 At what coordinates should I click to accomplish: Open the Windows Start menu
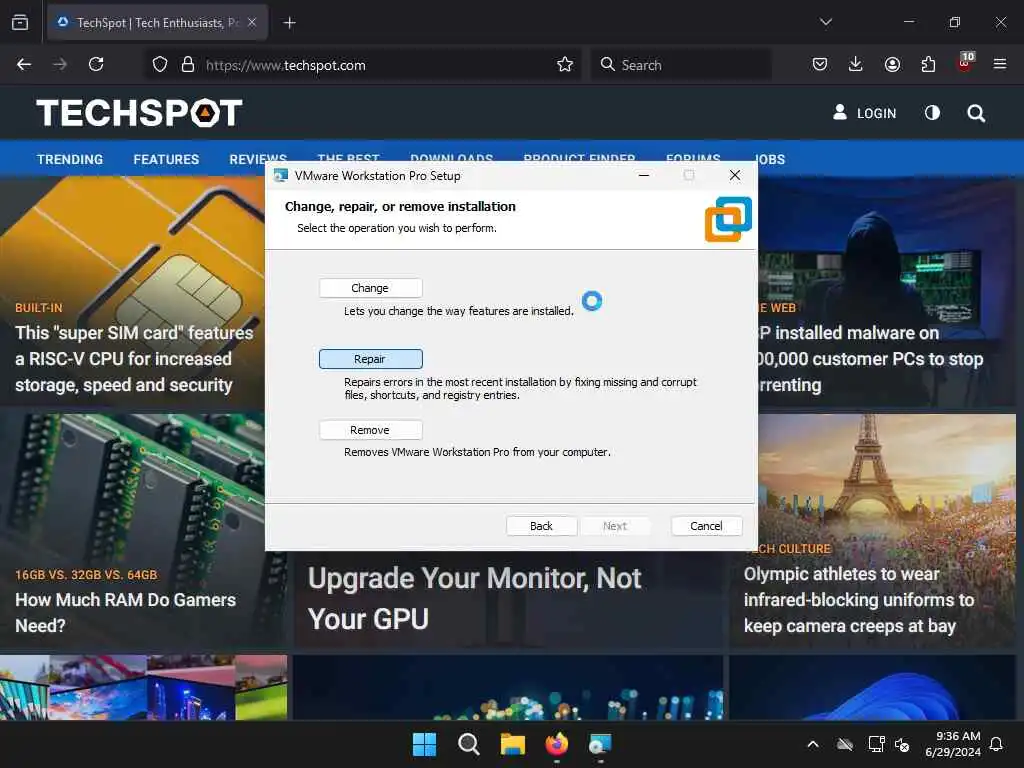pos(424,744)
